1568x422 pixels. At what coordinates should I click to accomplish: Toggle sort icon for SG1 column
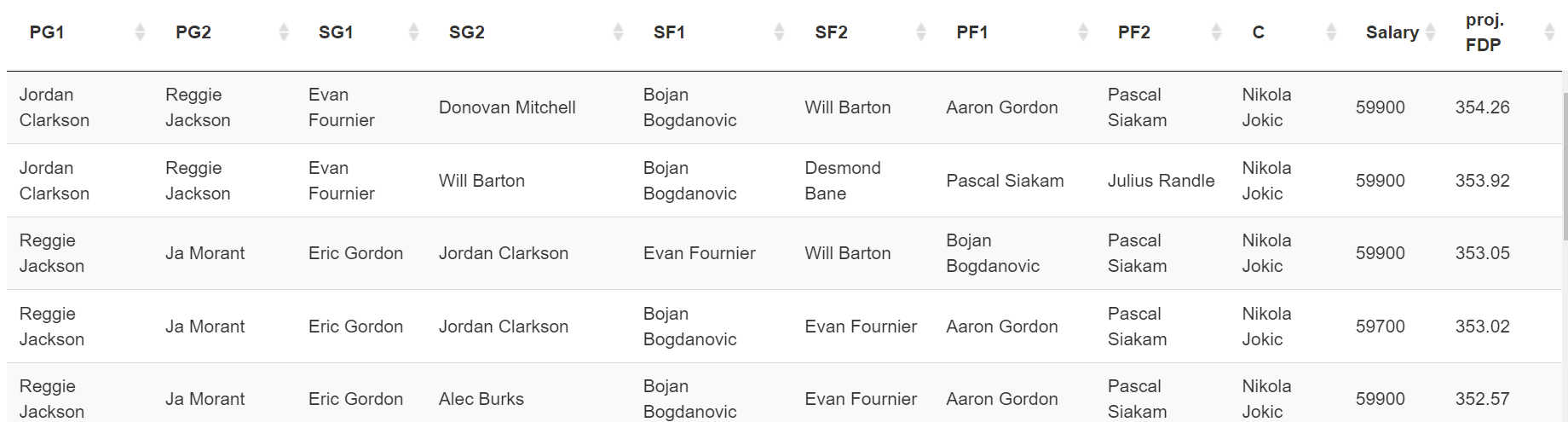tap(413, 32)
